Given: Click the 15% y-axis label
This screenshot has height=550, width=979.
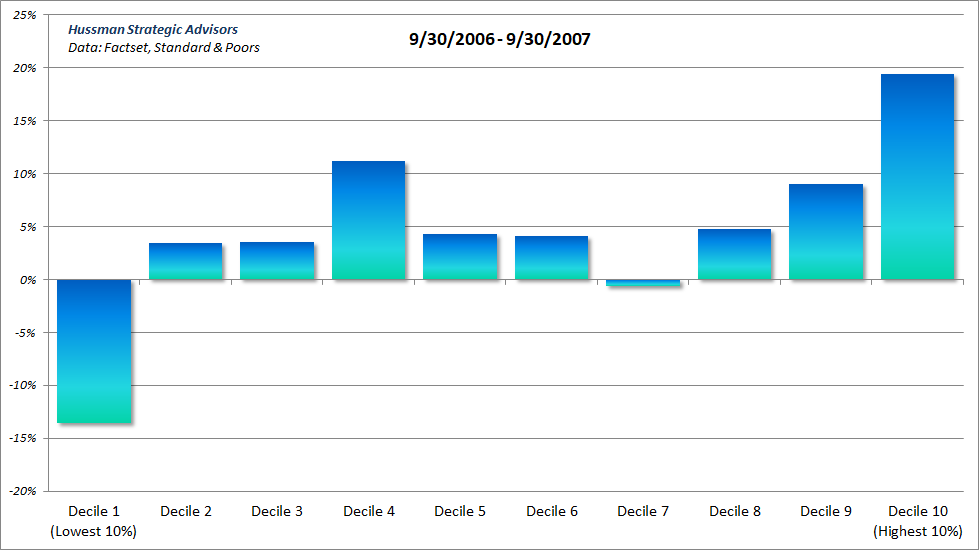Looking at the screenshot, I should pos(25,121).
